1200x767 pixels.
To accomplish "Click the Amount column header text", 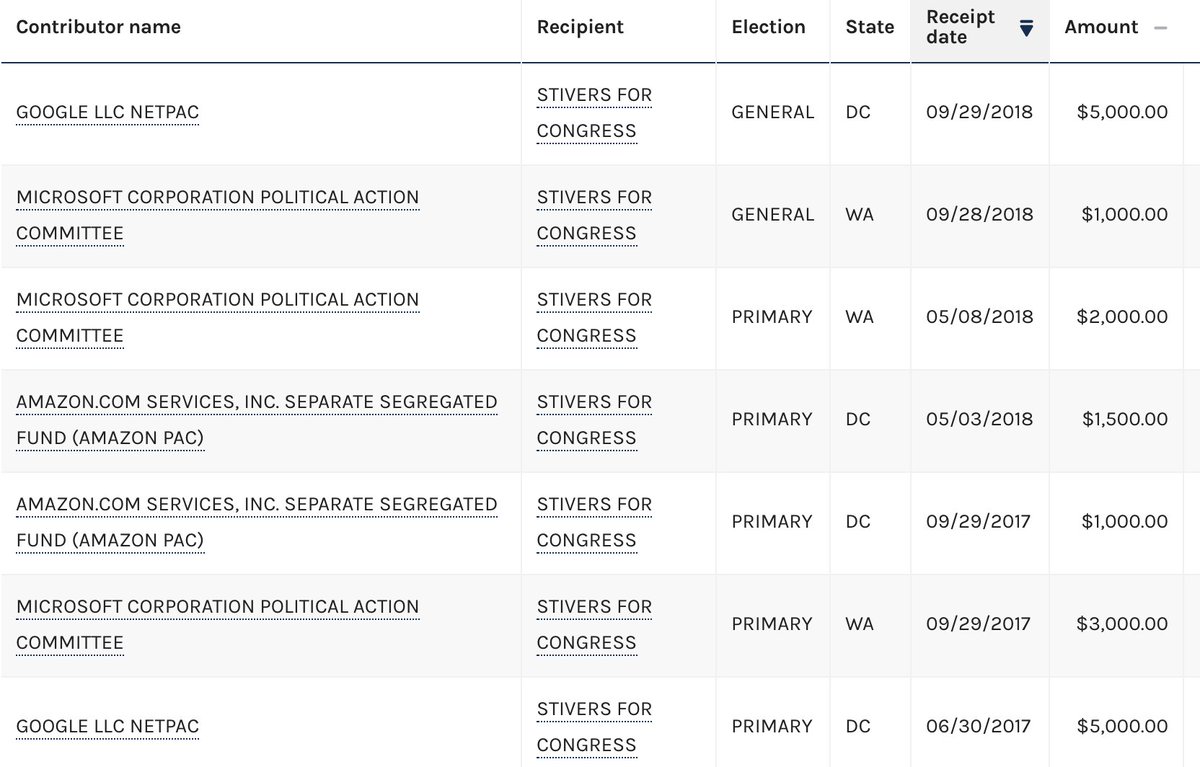I will (x=1101, y=27).
